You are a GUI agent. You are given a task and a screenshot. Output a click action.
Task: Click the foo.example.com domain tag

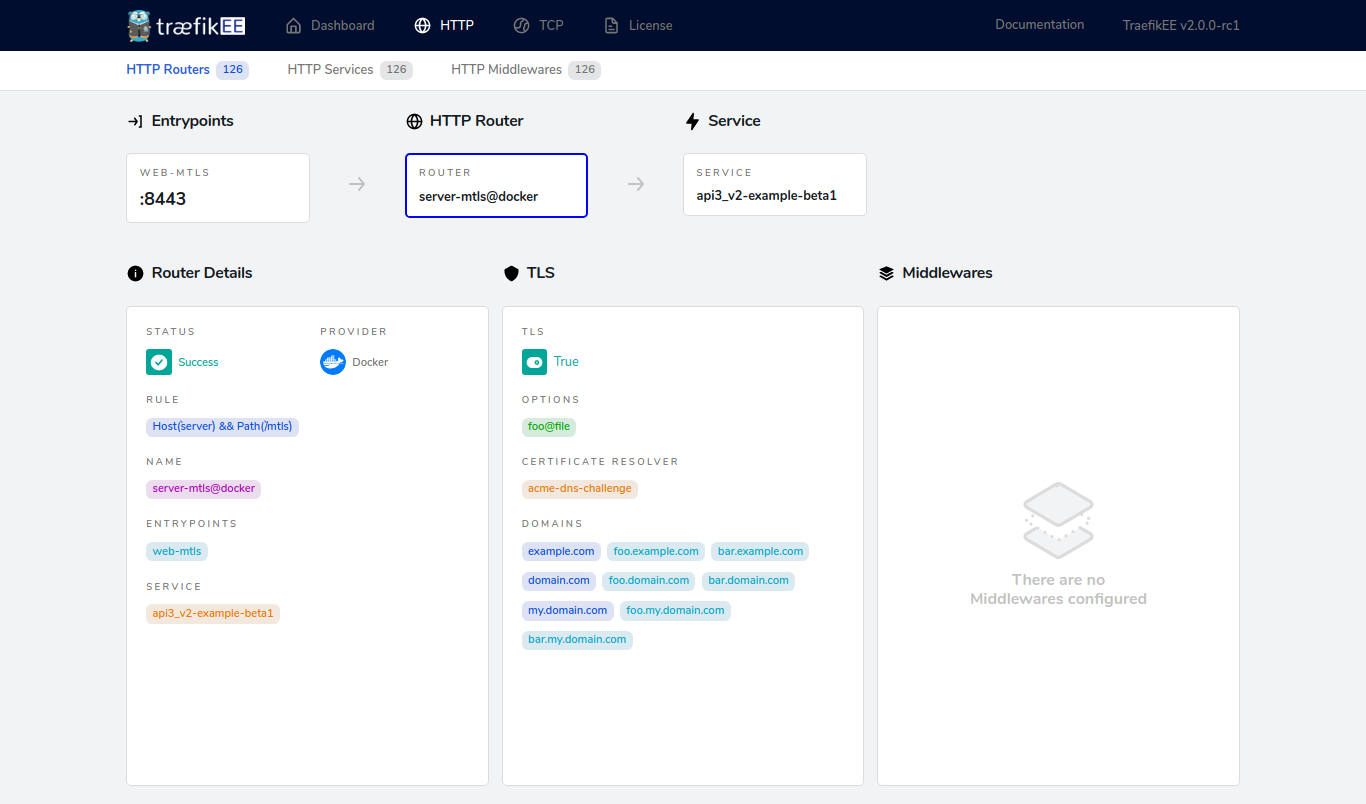click(x=656, y=551)
